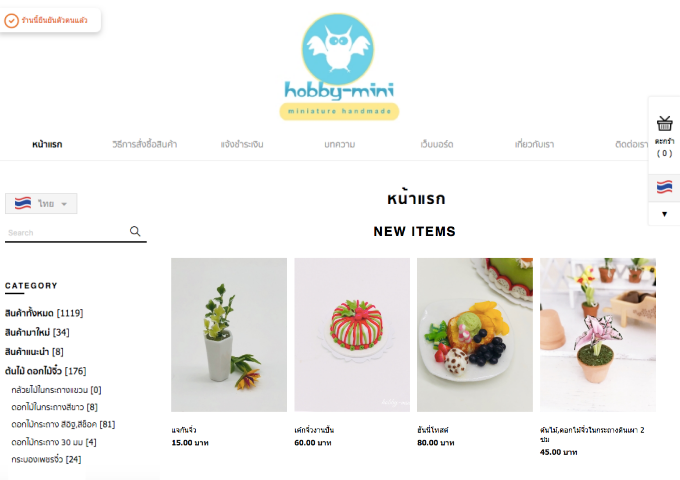Open แจ้งชำระเงิน payment menu
Screen dimensions: 680x480
(x=242, y=144)
